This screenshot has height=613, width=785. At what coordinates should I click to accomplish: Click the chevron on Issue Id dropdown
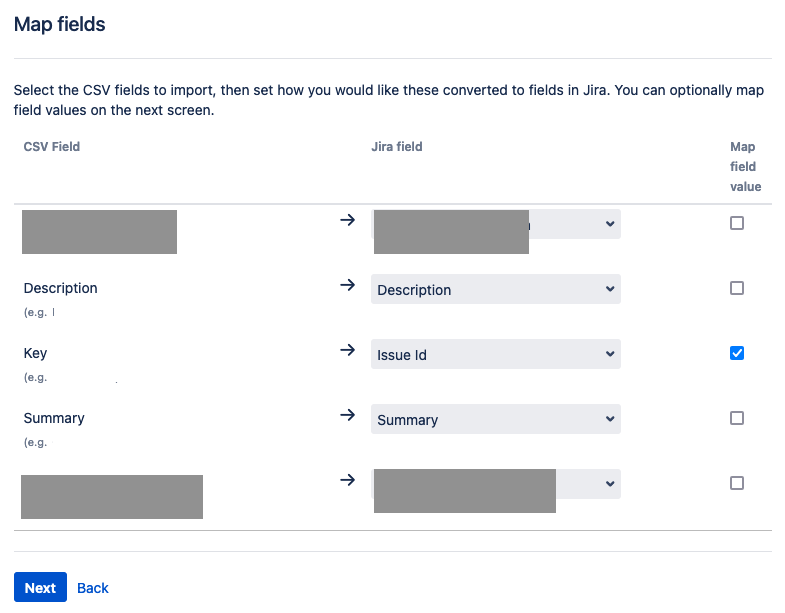(x=610, y=354)
